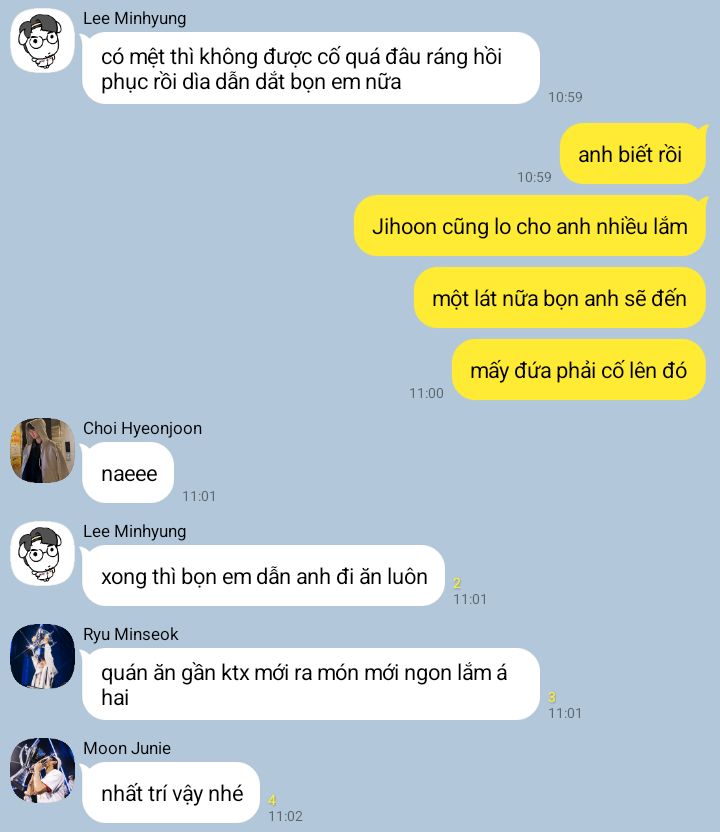Select message 'một lát nữa bọn anh sẽ đến'
This screenshot has height=832, width=720.
pos(560,298)
